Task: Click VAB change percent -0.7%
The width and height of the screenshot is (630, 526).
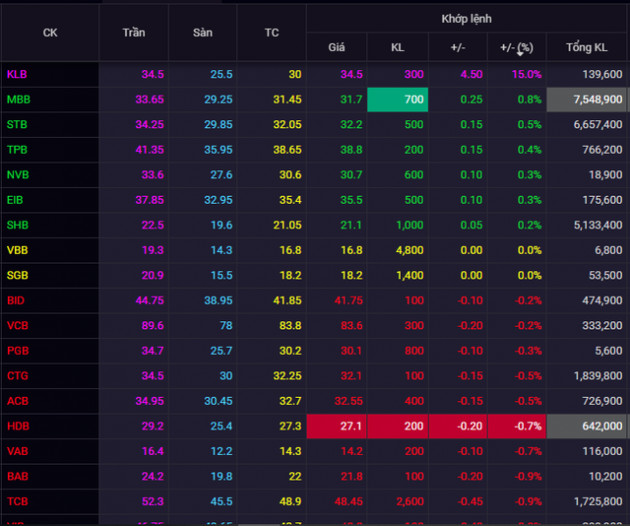Action: (x=528, y=451)
